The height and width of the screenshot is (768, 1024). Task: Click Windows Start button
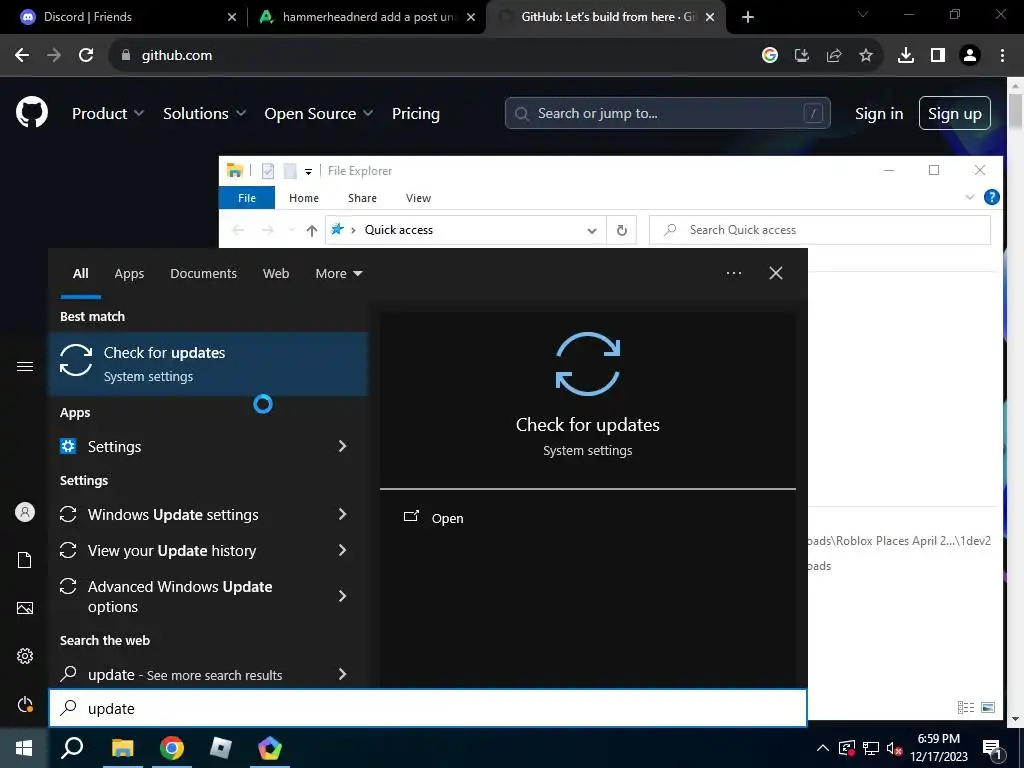pyautogui.click(x=24, y=748)
